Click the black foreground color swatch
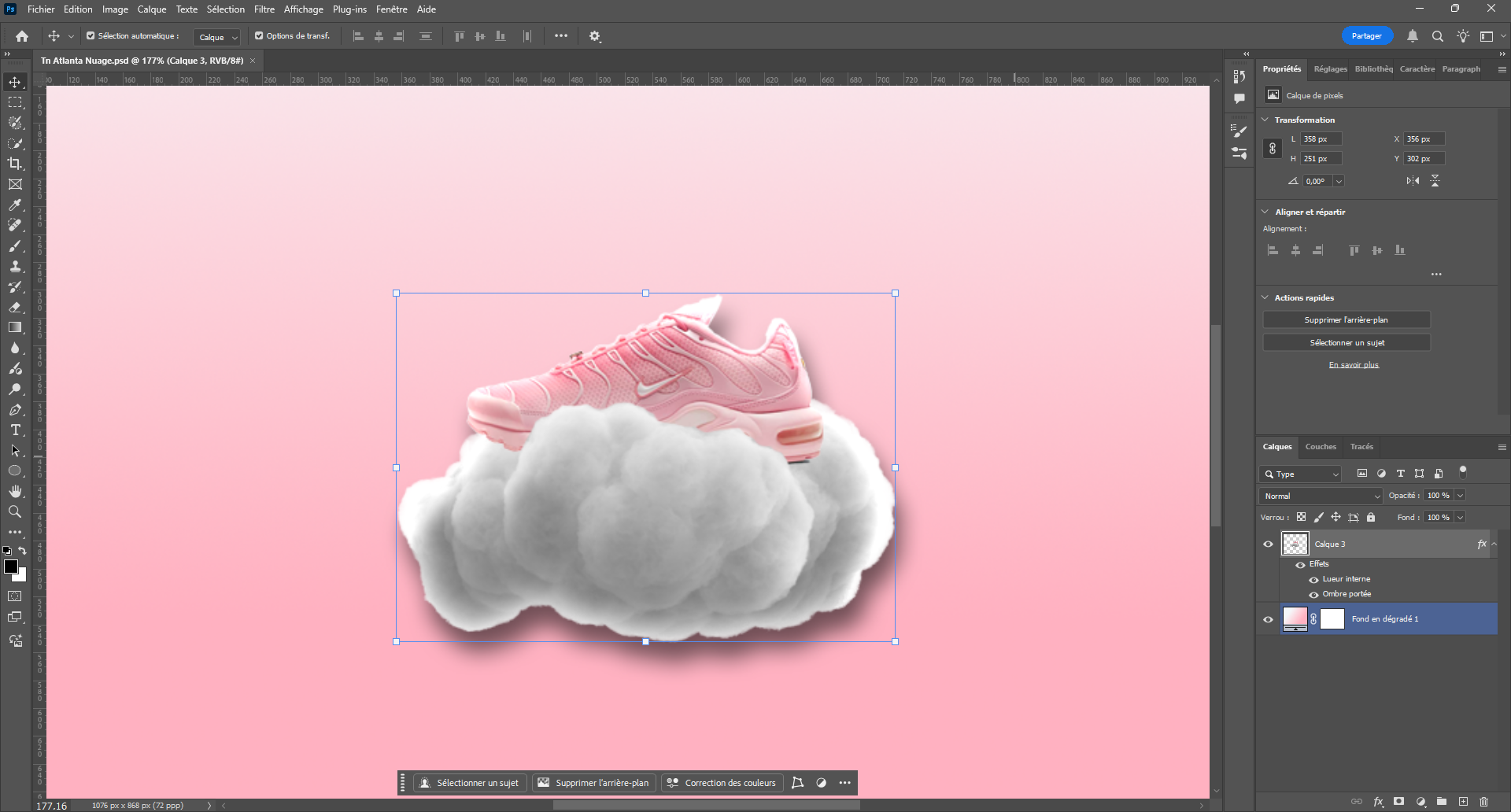 point(10,567)
